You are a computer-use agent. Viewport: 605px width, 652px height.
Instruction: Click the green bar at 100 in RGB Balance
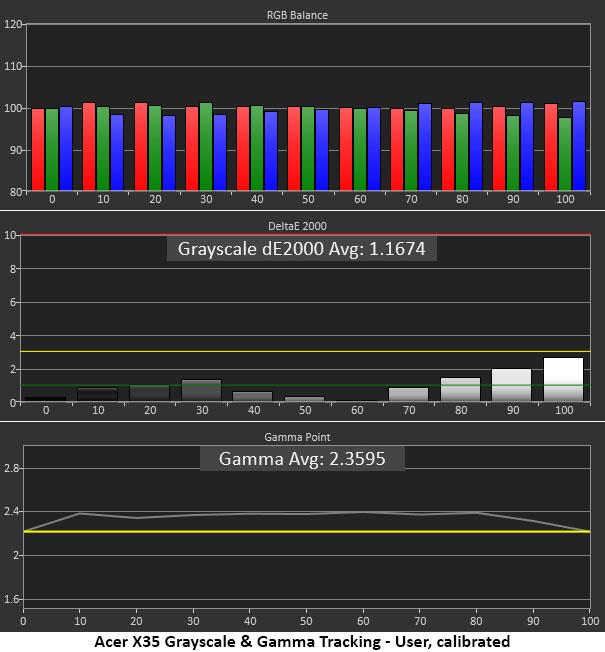tap(565, 154)
